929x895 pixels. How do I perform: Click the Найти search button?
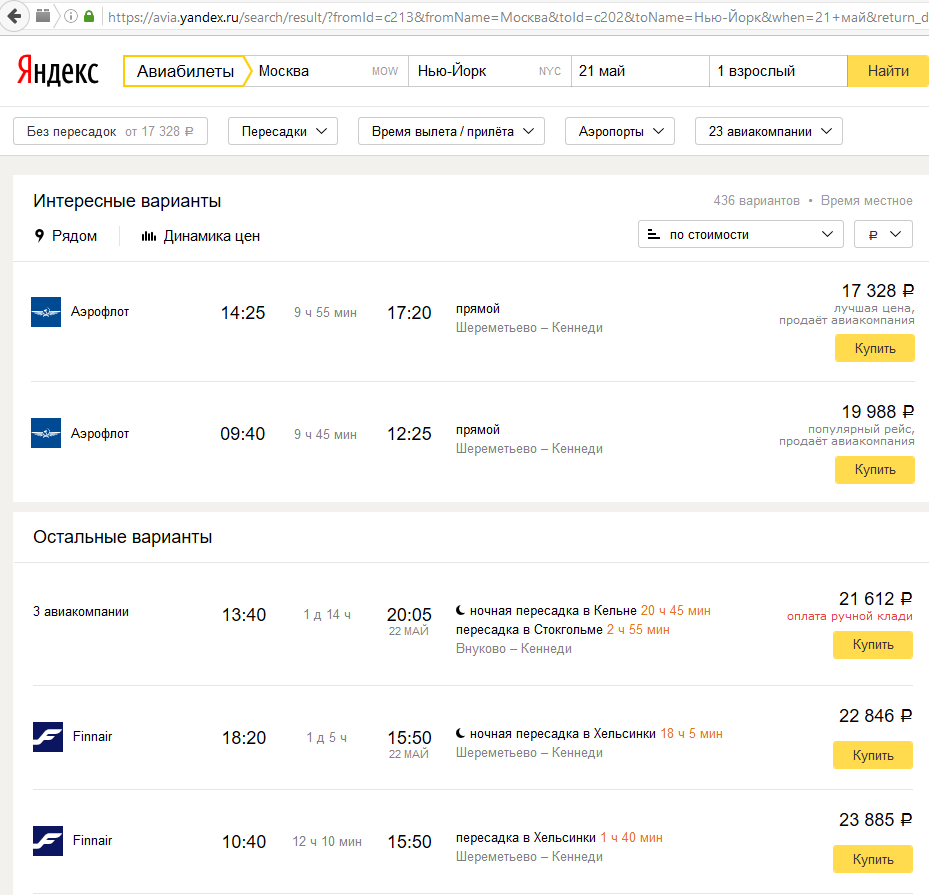[x=888, y=71]
